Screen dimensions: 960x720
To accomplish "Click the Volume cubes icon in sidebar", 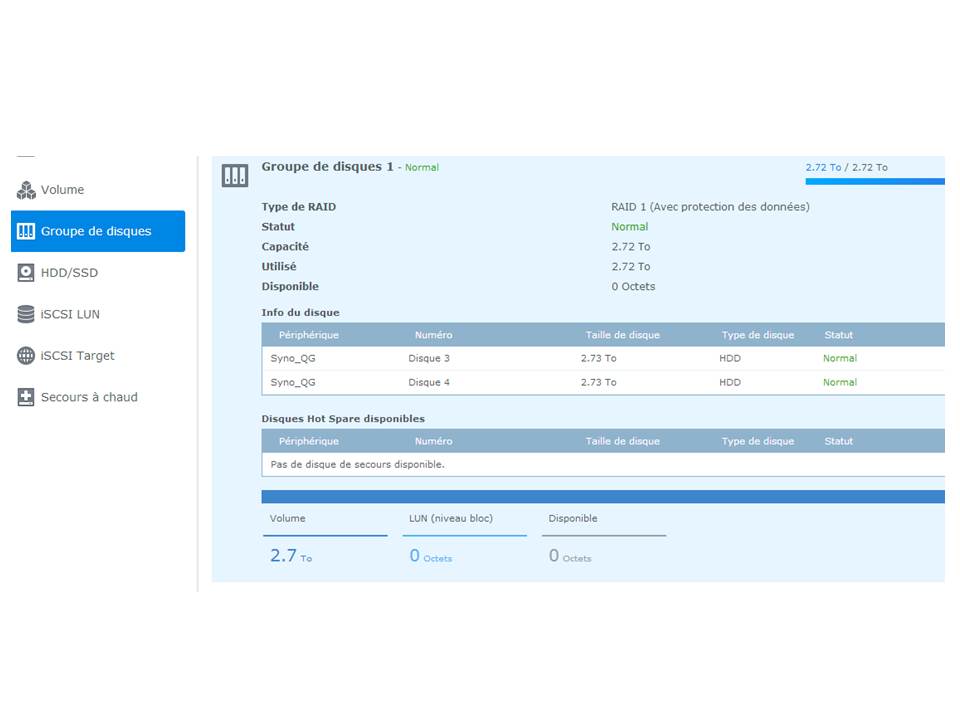I will point(26,190).
